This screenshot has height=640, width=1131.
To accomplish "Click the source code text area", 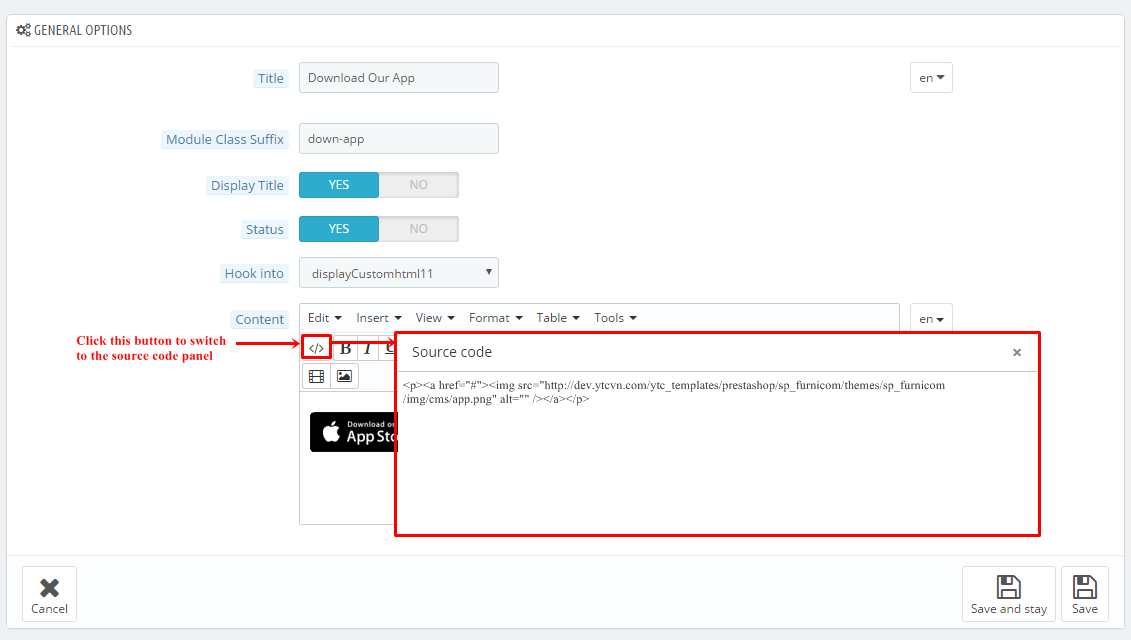I will point(717,453).
